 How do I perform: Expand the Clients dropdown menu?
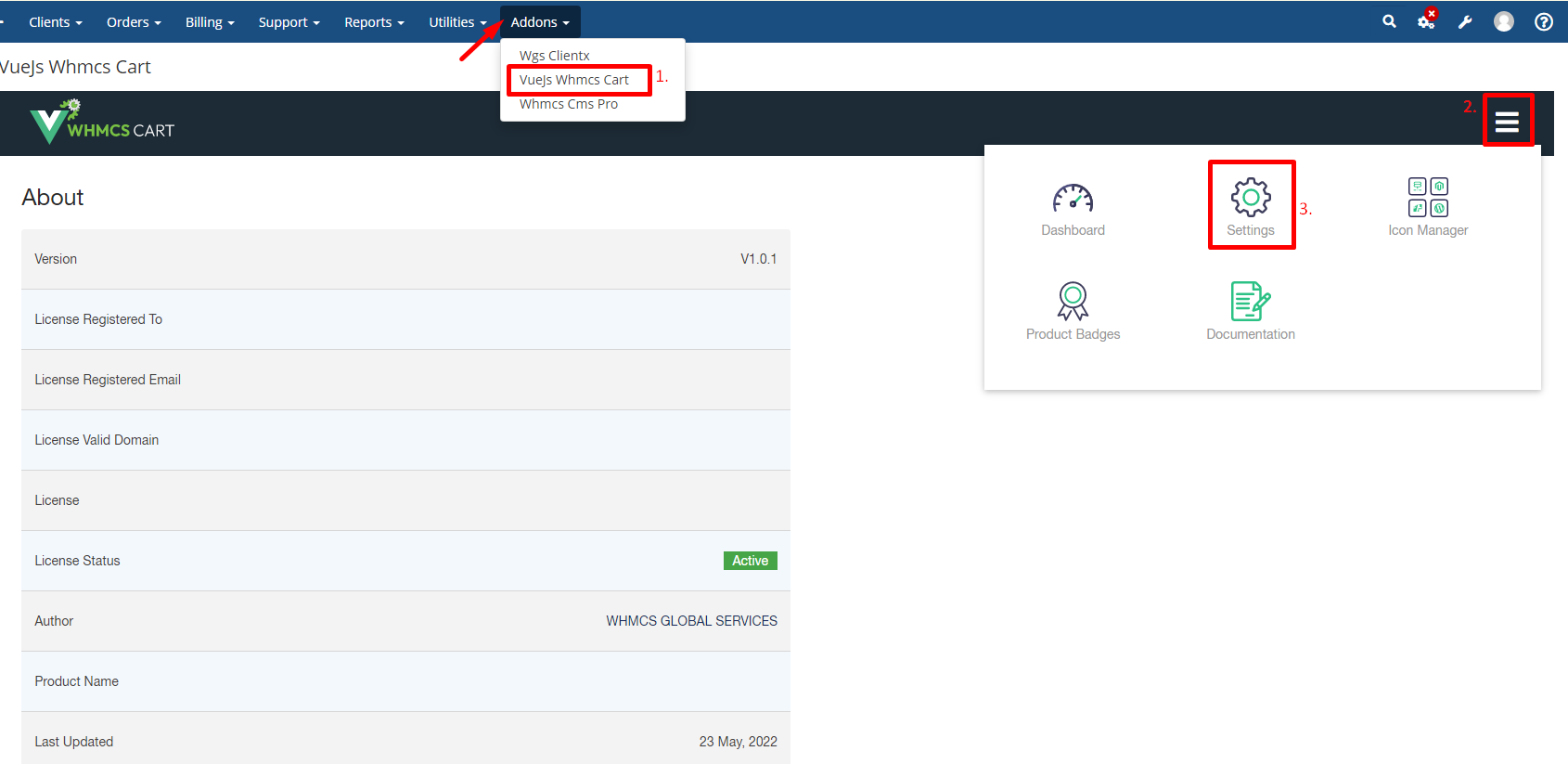pos(56,22)
